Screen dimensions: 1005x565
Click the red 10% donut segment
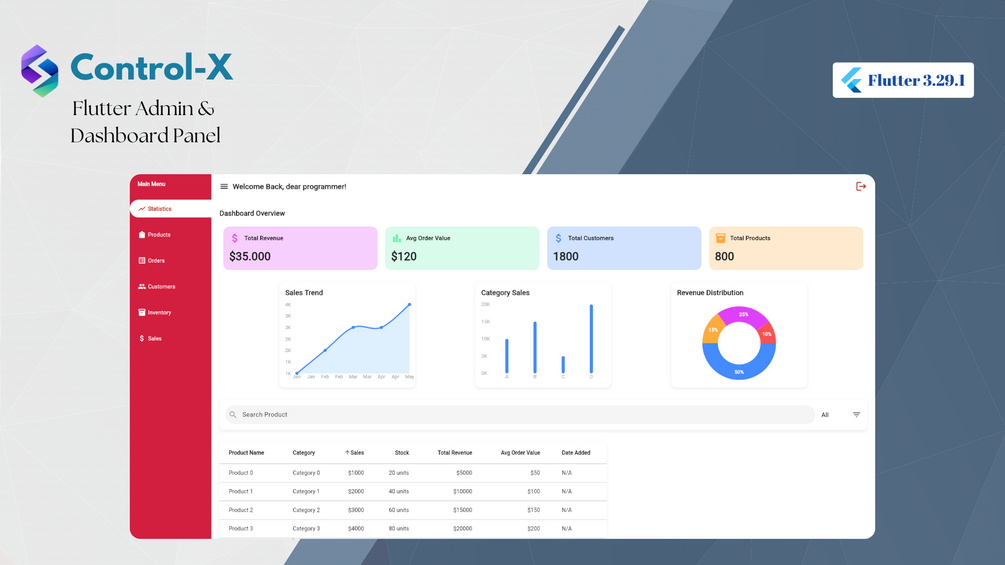pyautogui.click(x=767, y=334)
